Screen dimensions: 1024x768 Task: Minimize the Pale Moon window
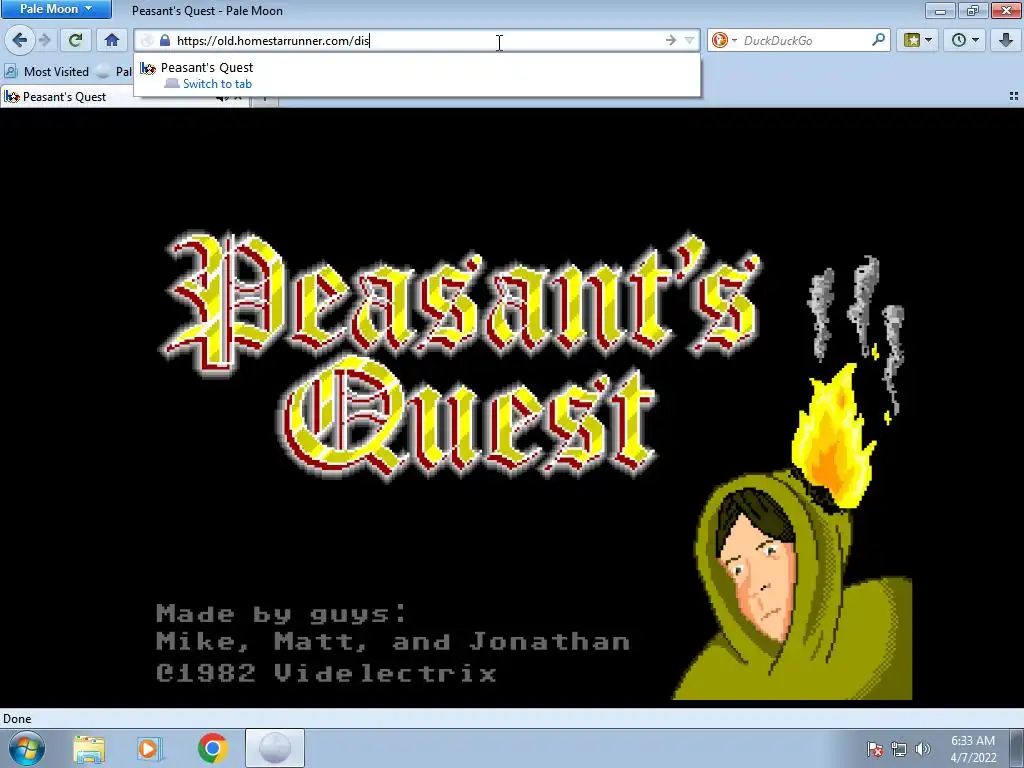pyautogui.click(x=940, y=10)
